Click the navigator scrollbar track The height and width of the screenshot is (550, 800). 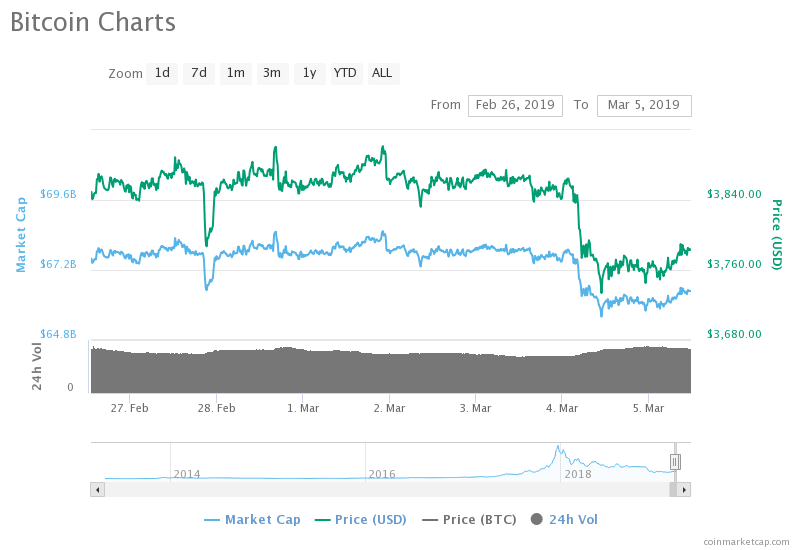point(380,489)
